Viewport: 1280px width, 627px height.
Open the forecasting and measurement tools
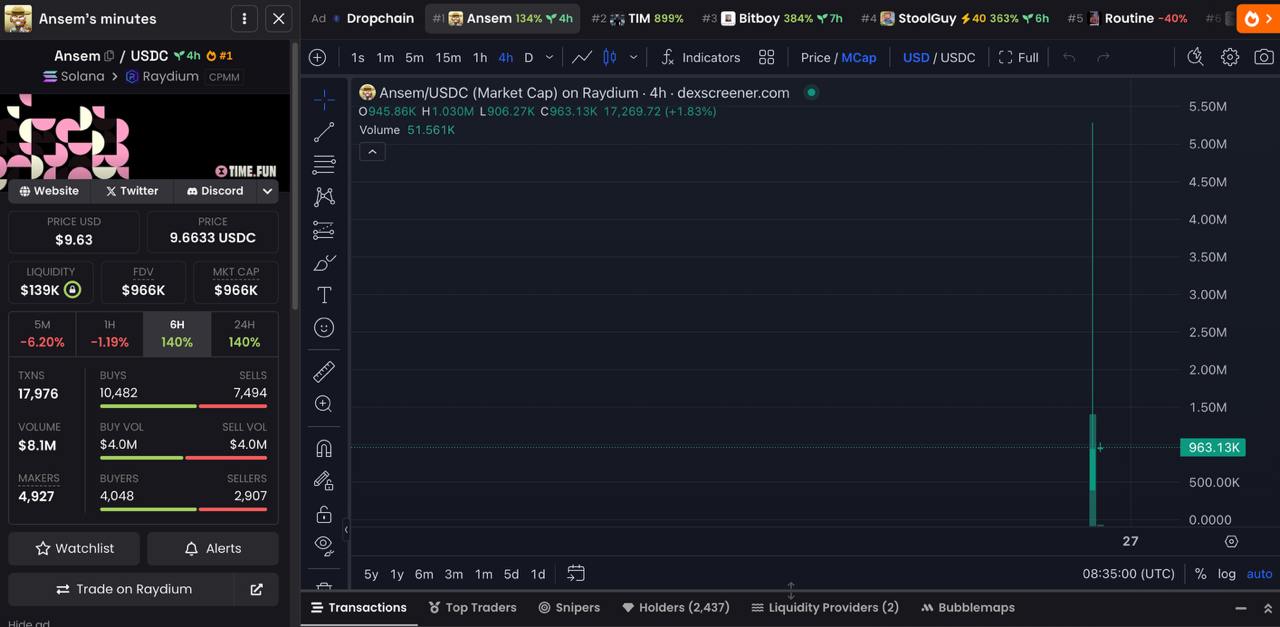(x=324, y=230)
